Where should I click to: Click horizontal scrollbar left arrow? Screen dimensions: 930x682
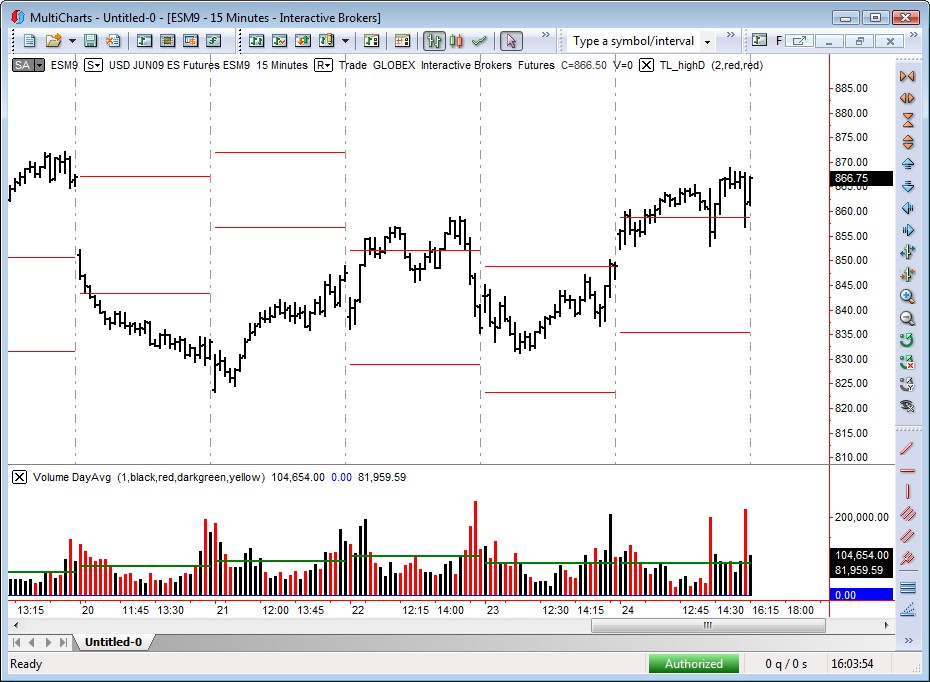(16, 625)
